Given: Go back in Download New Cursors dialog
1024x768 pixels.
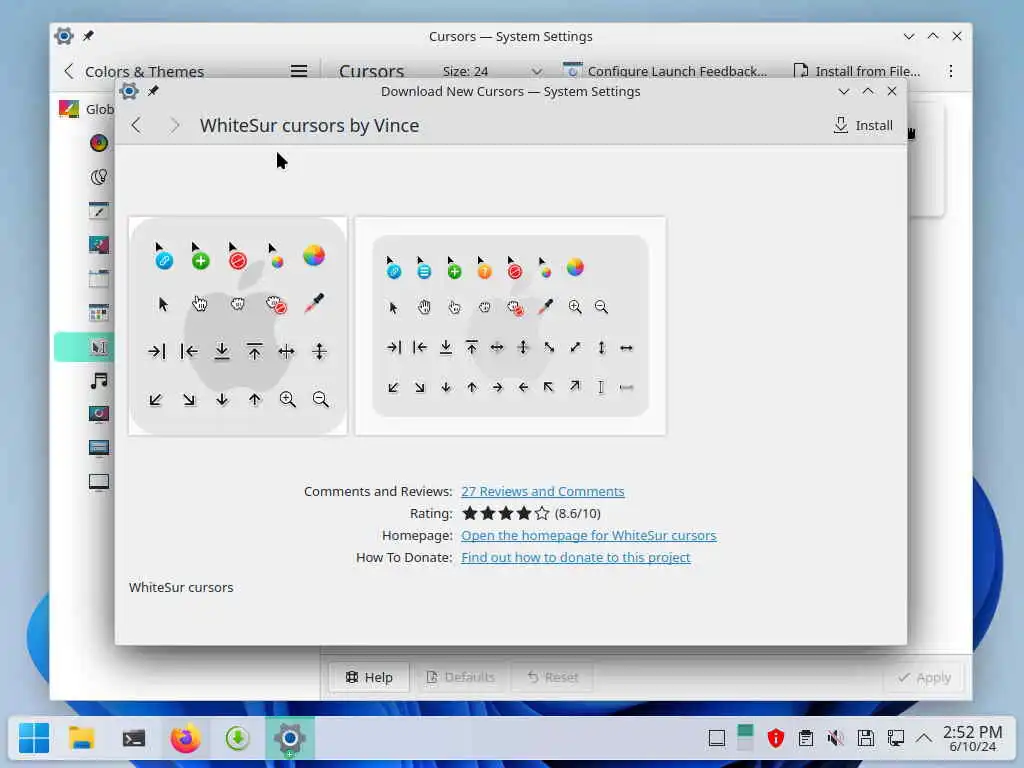Looking at the screenshot, I should 136,125.
